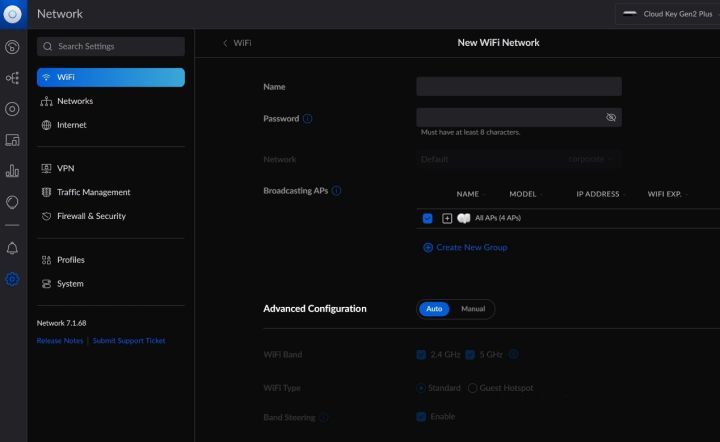
Task: Click Create New Group link
Action: click(x=465, y=247)
